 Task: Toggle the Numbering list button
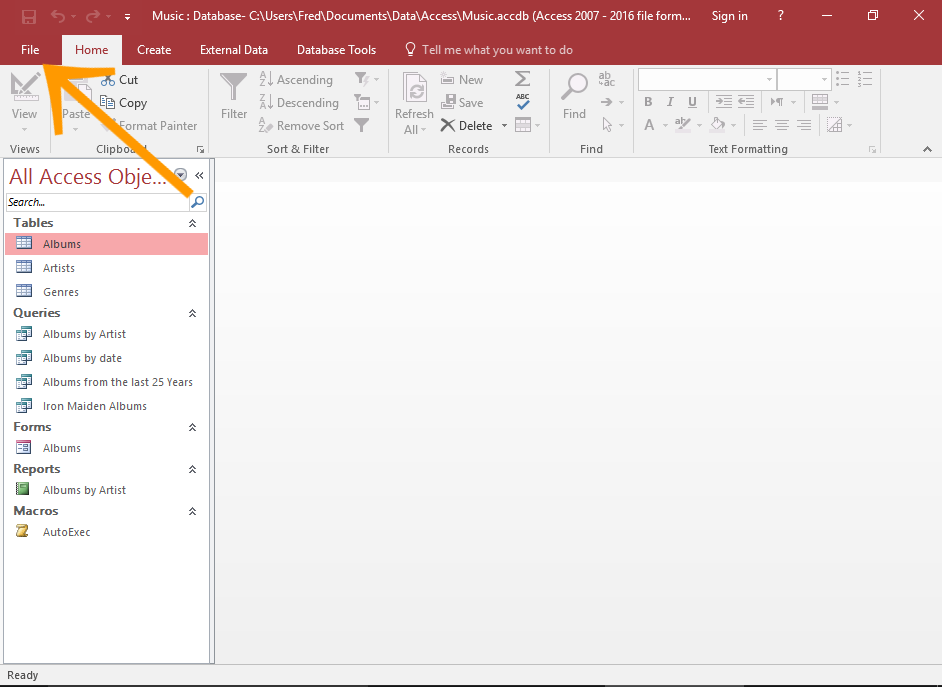865,79
